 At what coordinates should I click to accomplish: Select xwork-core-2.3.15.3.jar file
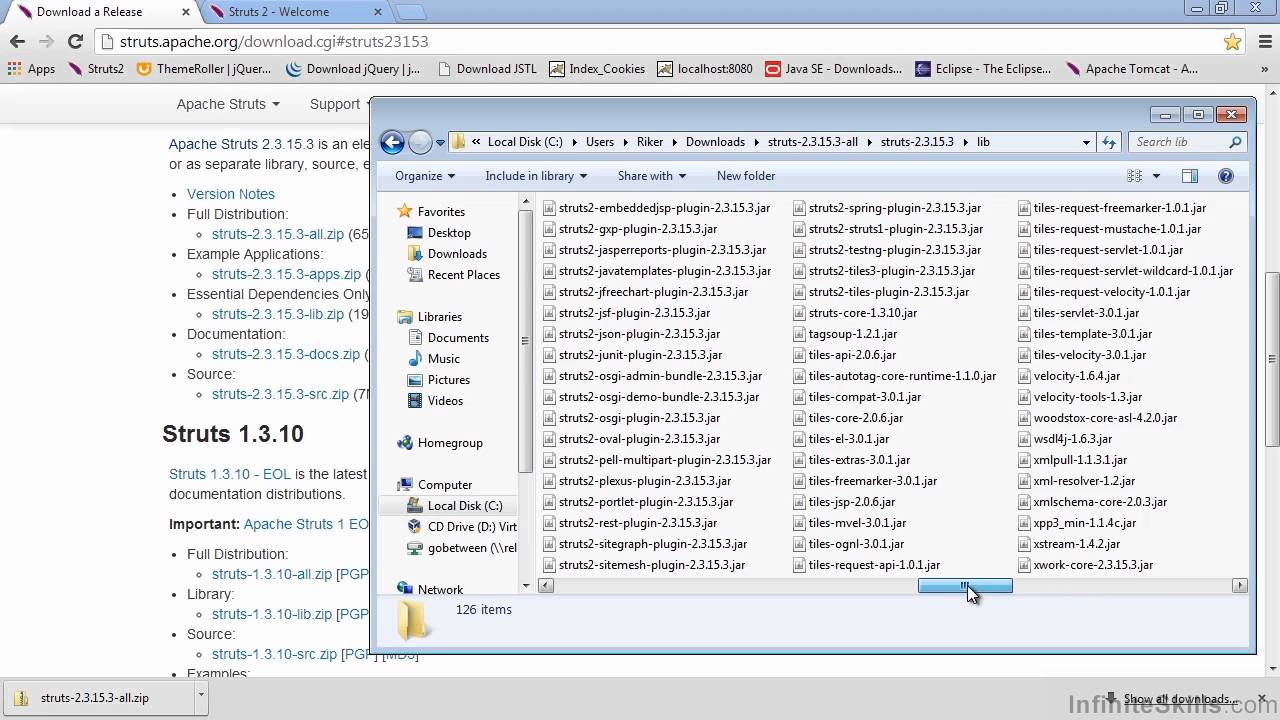coord(1085,565)
